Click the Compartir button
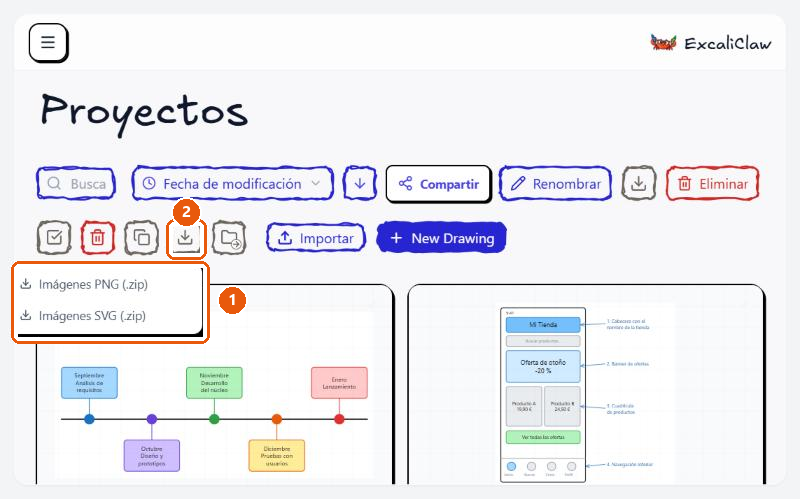800x499 pixels. coord(439,184)
